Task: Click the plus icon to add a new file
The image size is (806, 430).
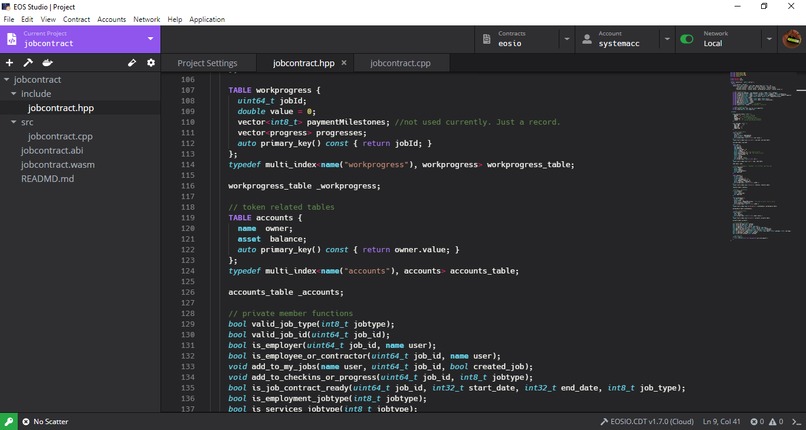Action: (x=9, y=63)
